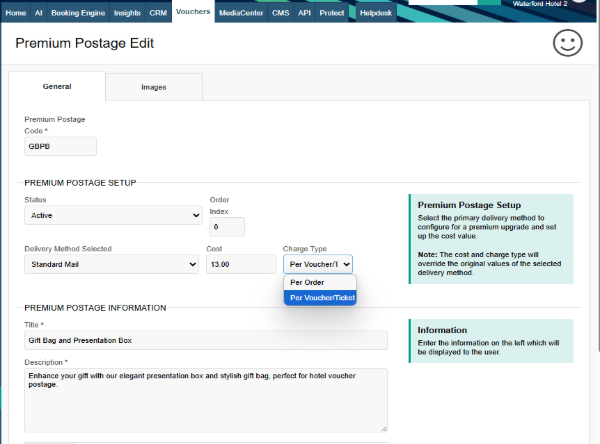
Task: Collapse the Charge Type dropdown
Action: point(318,264)
